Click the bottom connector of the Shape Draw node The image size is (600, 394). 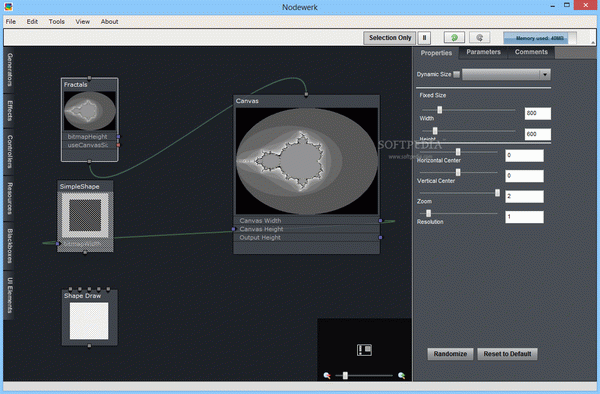[89, 346]
